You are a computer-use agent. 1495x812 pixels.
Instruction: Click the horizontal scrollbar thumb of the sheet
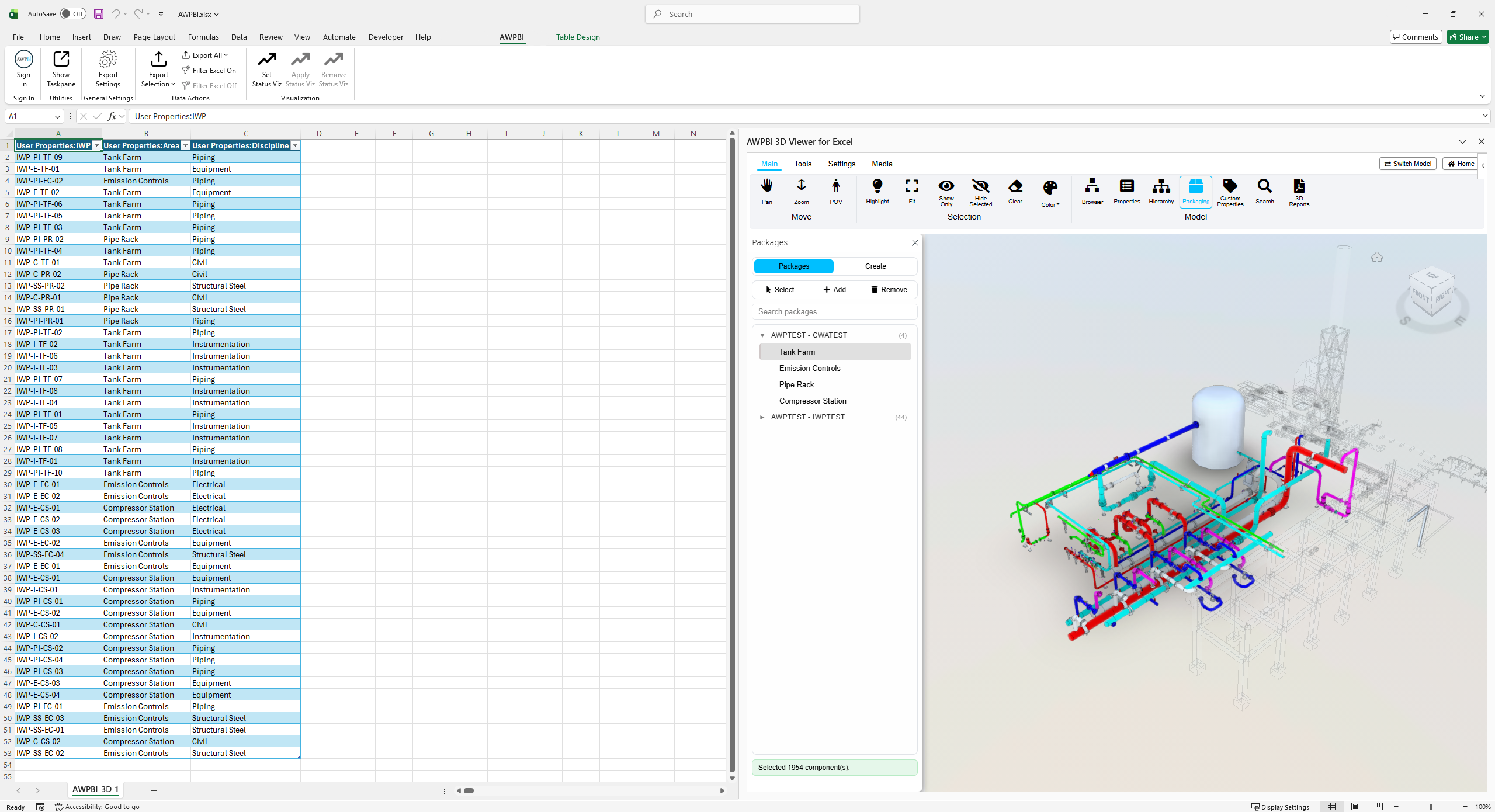pos(469,790)
